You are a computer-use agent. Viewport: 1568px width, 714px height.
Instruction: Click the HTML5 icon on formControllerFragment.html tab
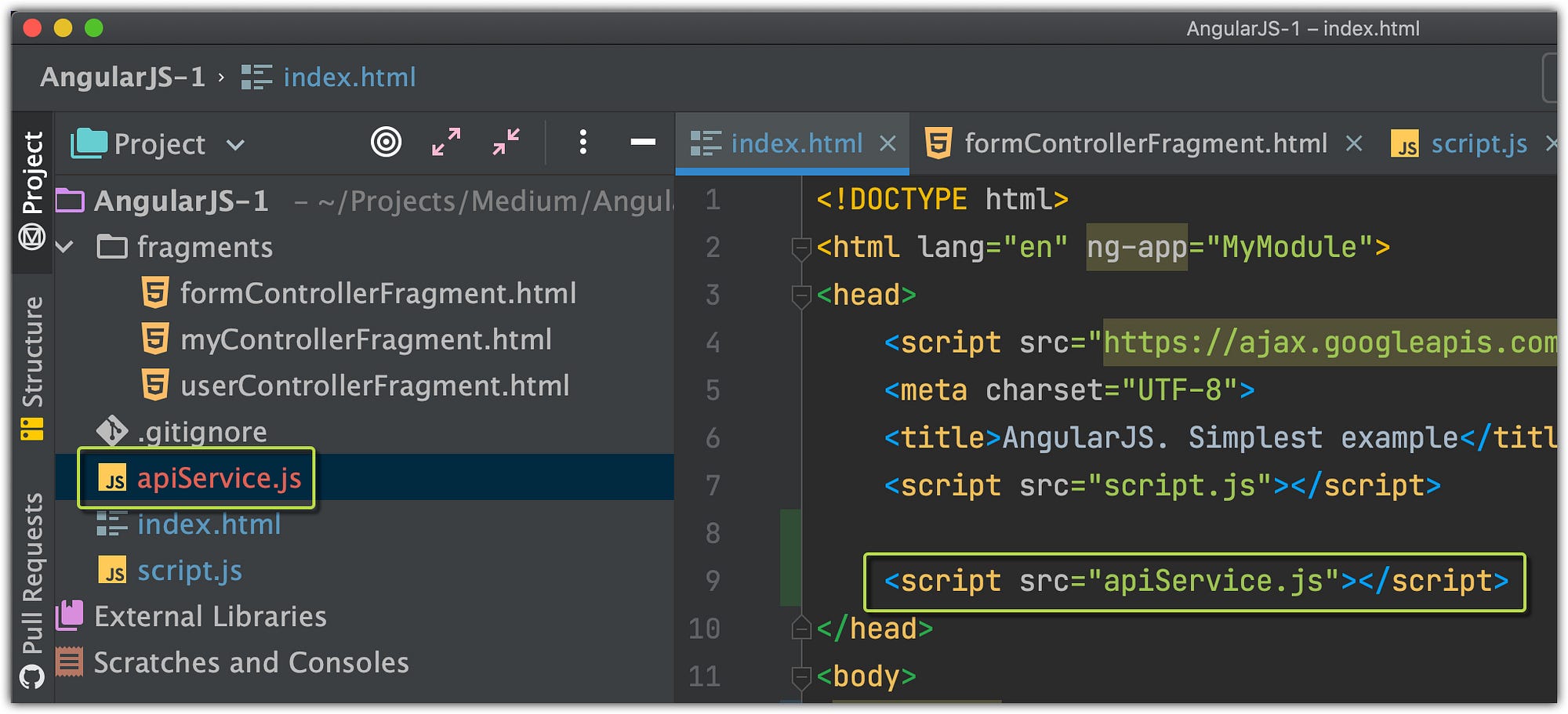click(938, 143)
